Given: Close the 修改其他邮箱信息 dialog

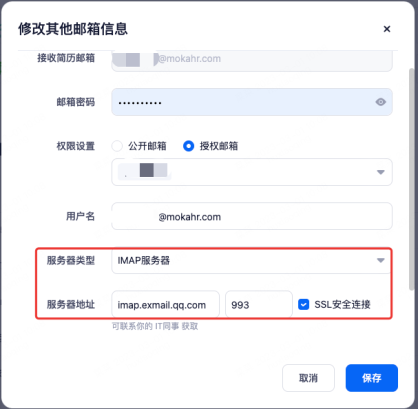Looking at the screenshot, I should coord(387,29).
